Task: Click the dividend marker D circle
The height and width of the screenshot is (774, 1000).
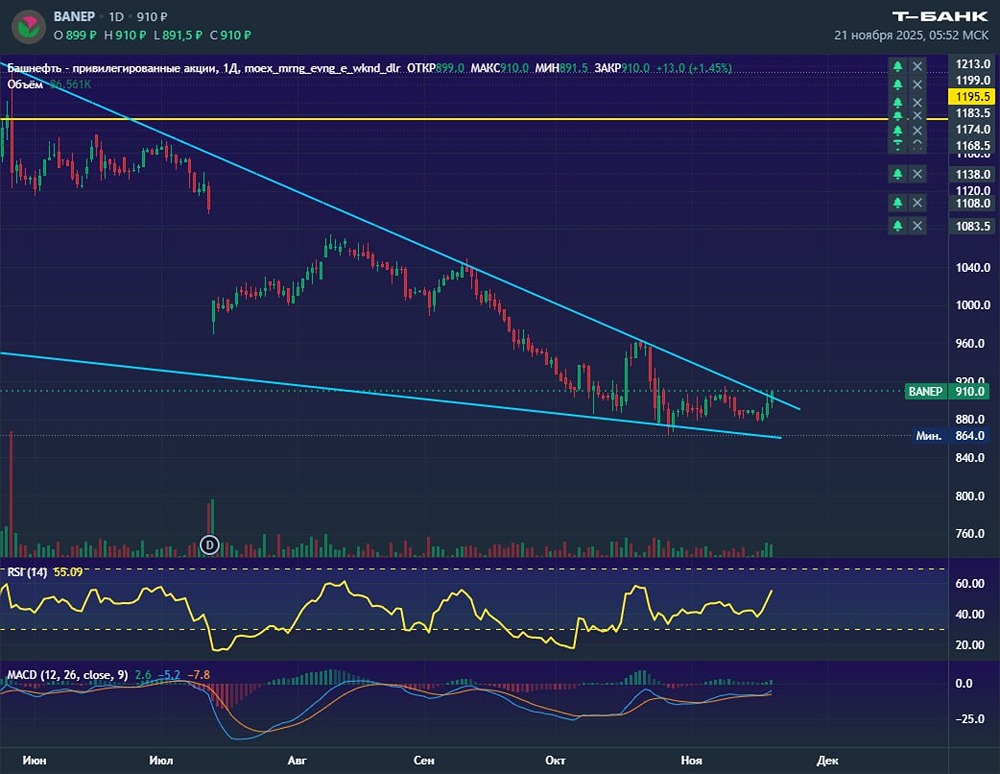Action: [x=210, y=545]
